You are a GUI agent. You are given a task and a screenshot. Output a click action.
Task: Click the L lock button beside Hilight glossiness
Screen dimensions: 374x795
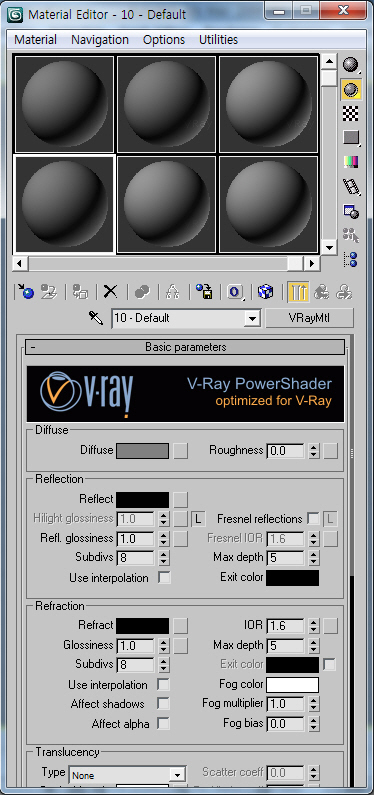pos(198,519)
